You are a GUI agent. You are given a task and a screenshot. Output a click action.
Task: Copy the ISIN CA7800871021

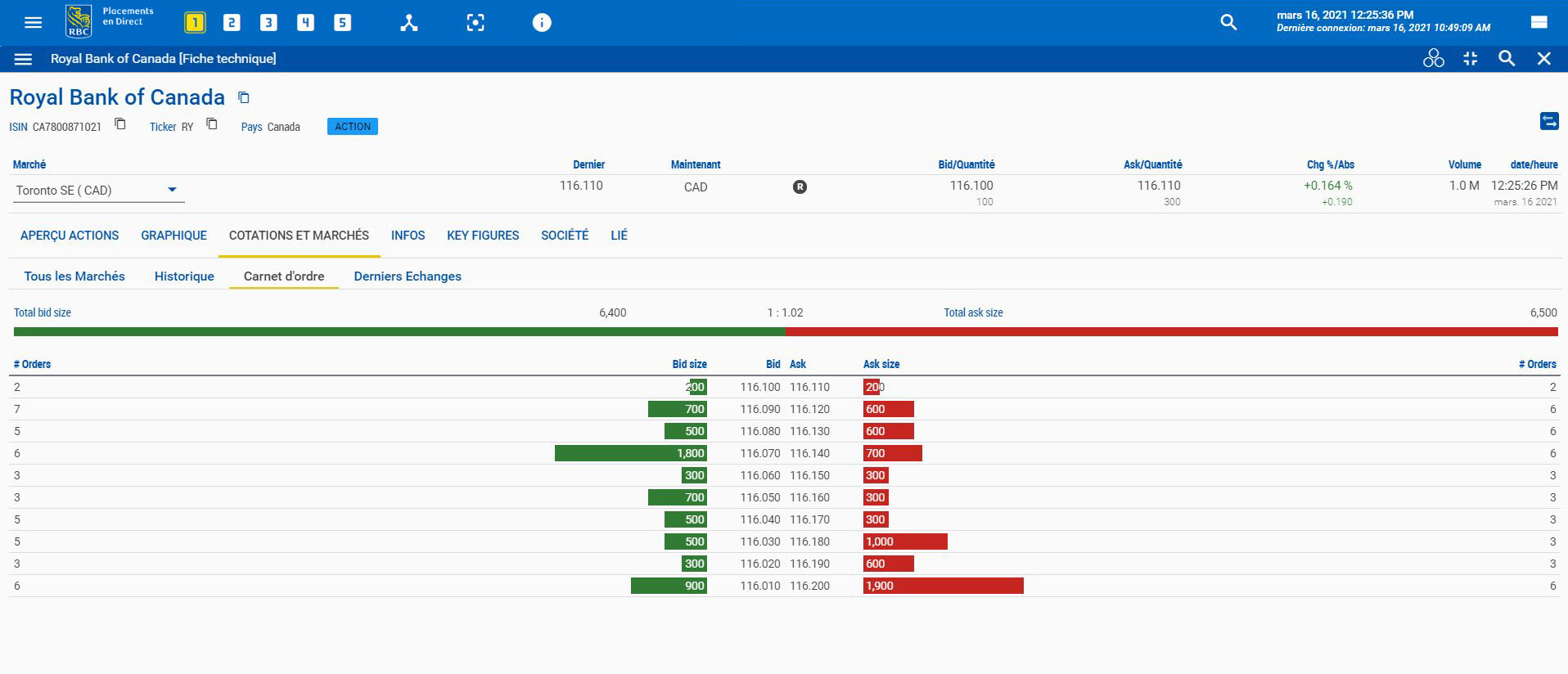point(120,124)
